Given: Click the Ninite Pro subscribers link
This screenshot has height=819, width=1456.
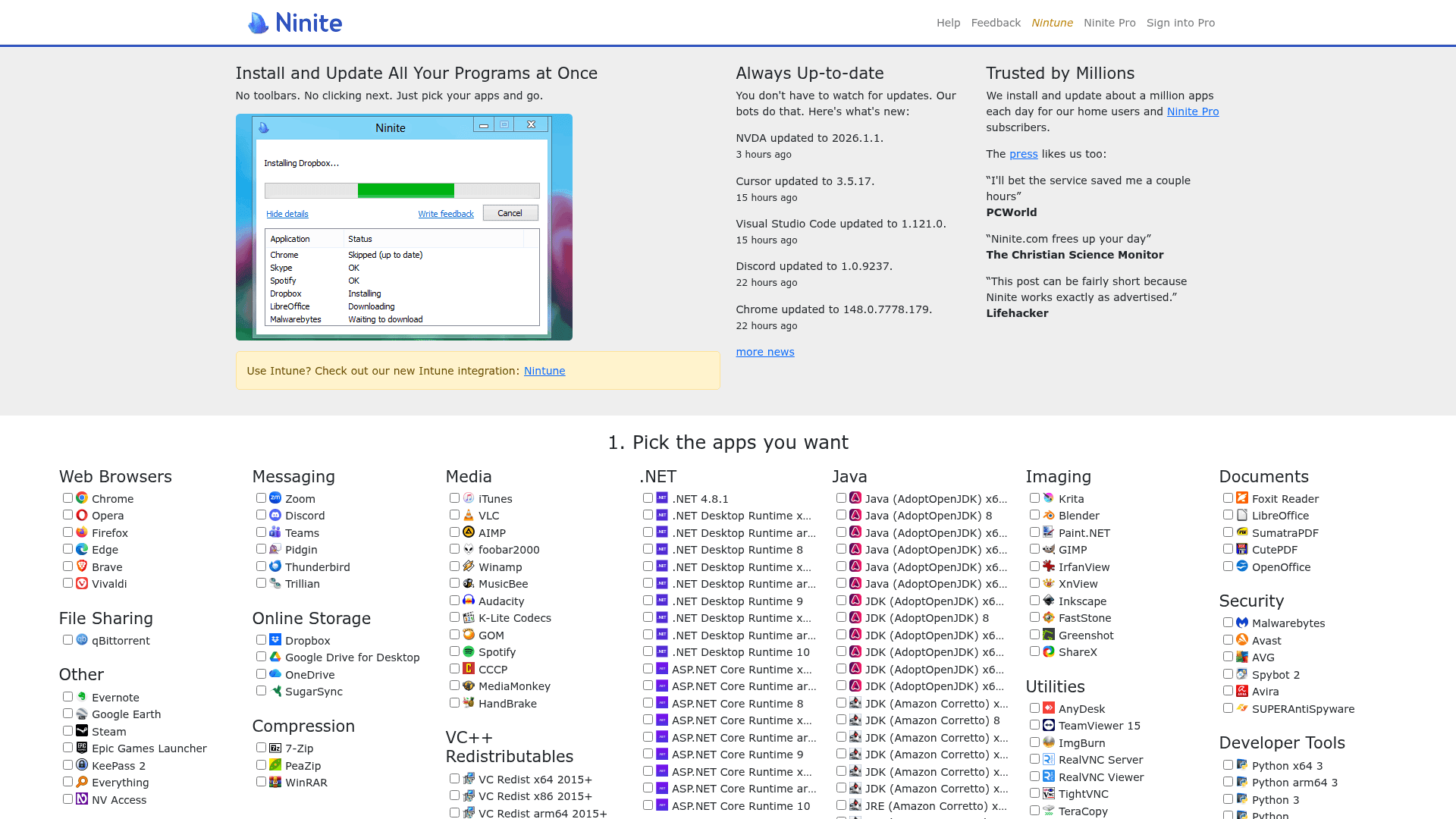Looking at the screenshot, I should (x=1193, y=111).
